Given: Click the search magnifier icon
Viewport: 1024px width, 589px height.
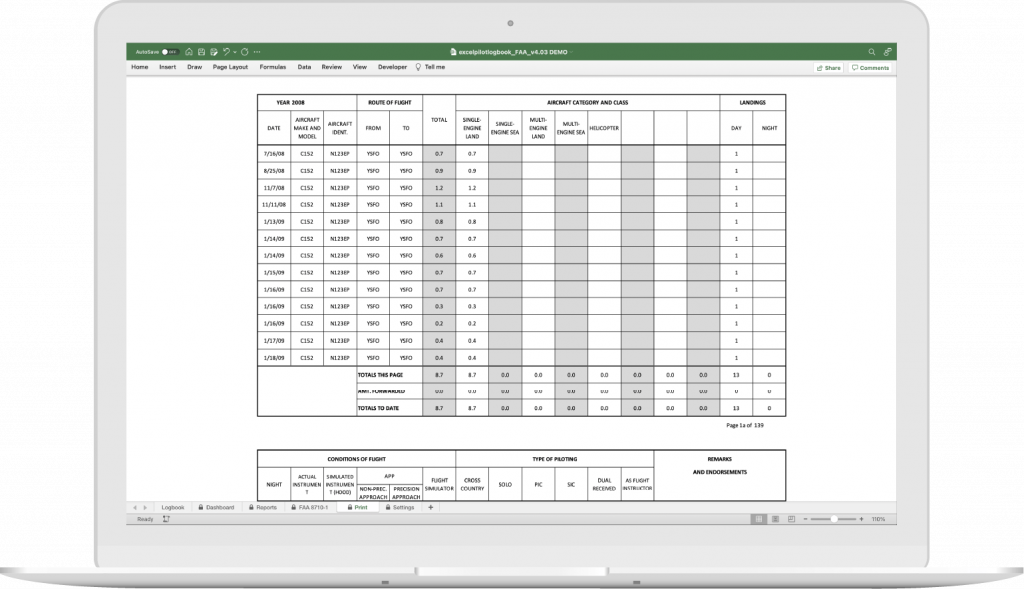Looking at the screenshot, I should [871, 52].
